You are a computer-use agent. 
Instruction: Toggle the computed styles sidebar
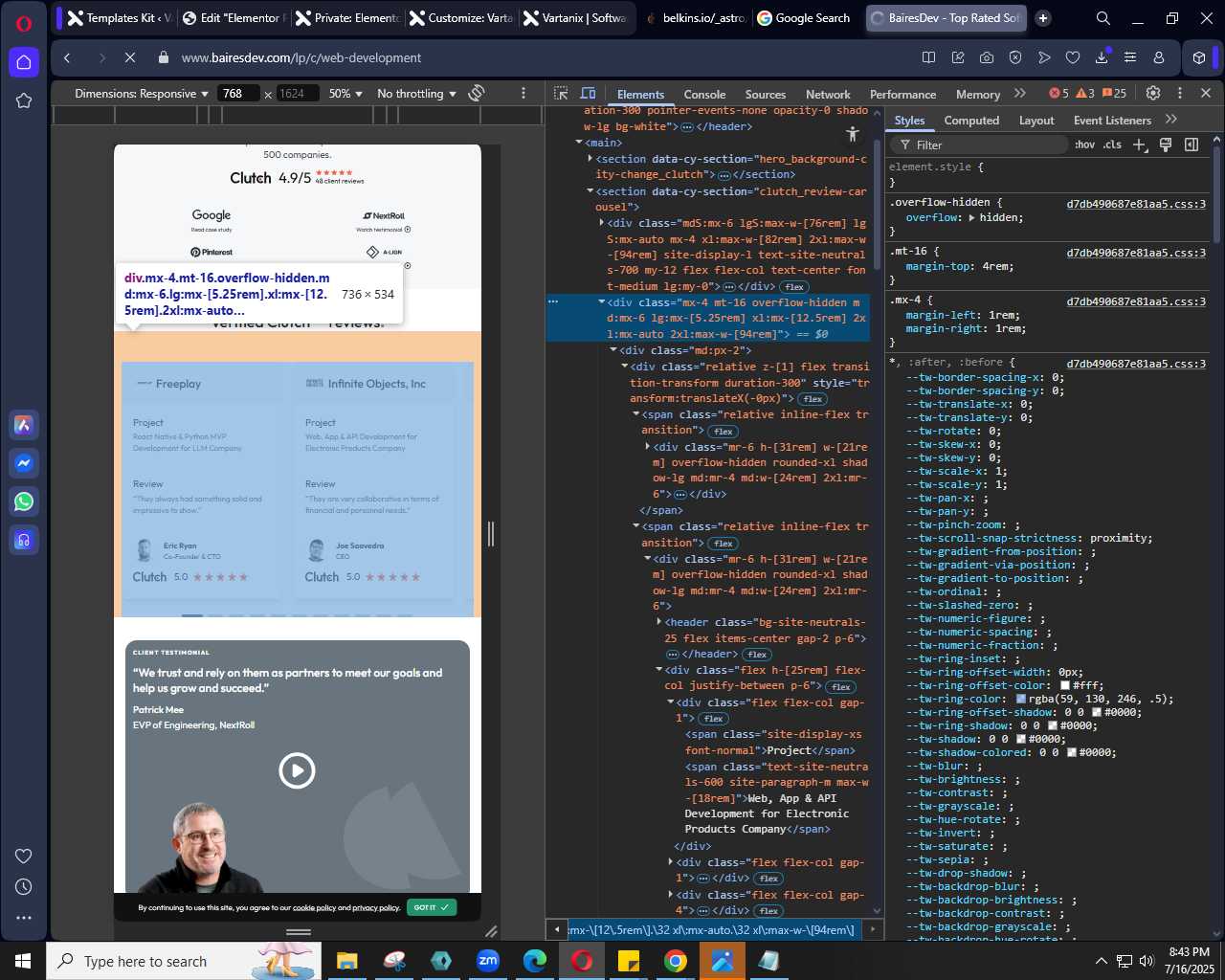(x=1192, y=145)
